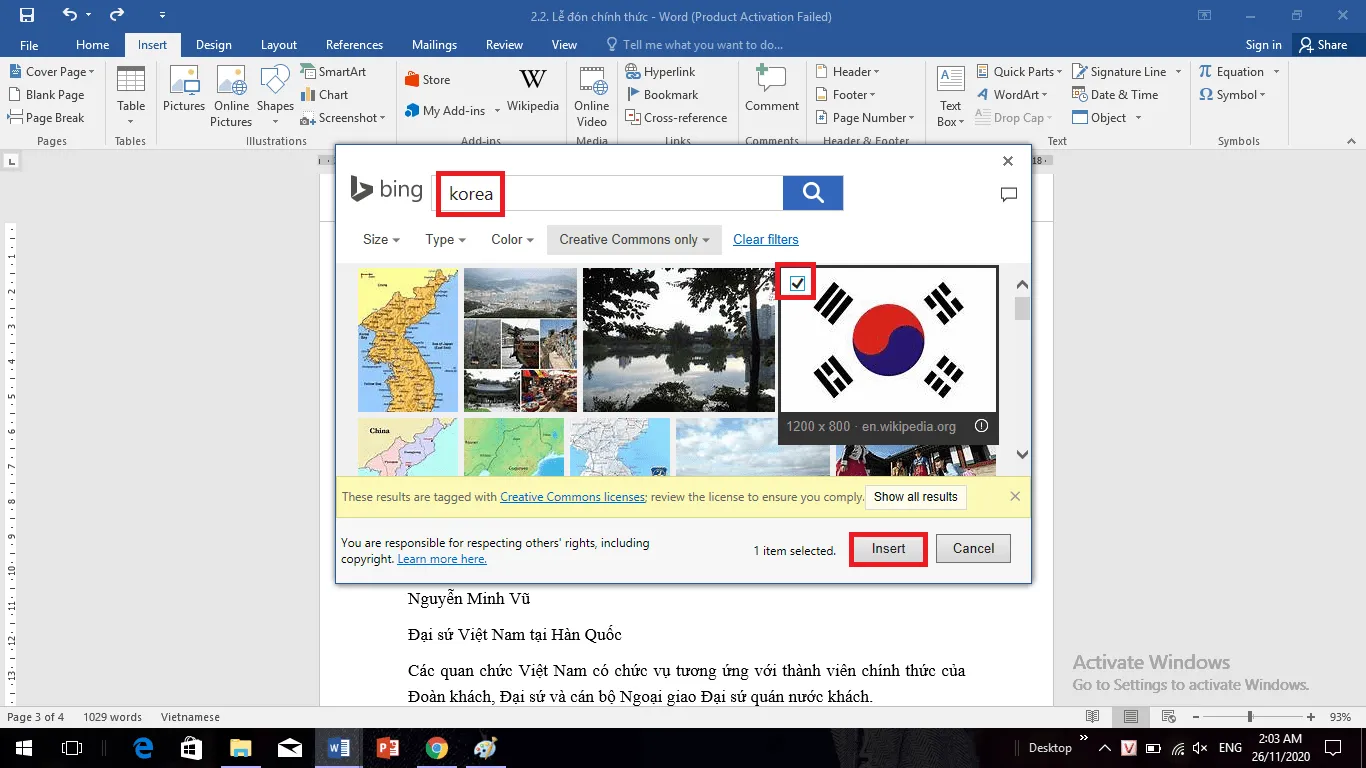The width and height of the screenshot is (1366, 768).
Task: Click Show all results button
Action: point(916,497)
